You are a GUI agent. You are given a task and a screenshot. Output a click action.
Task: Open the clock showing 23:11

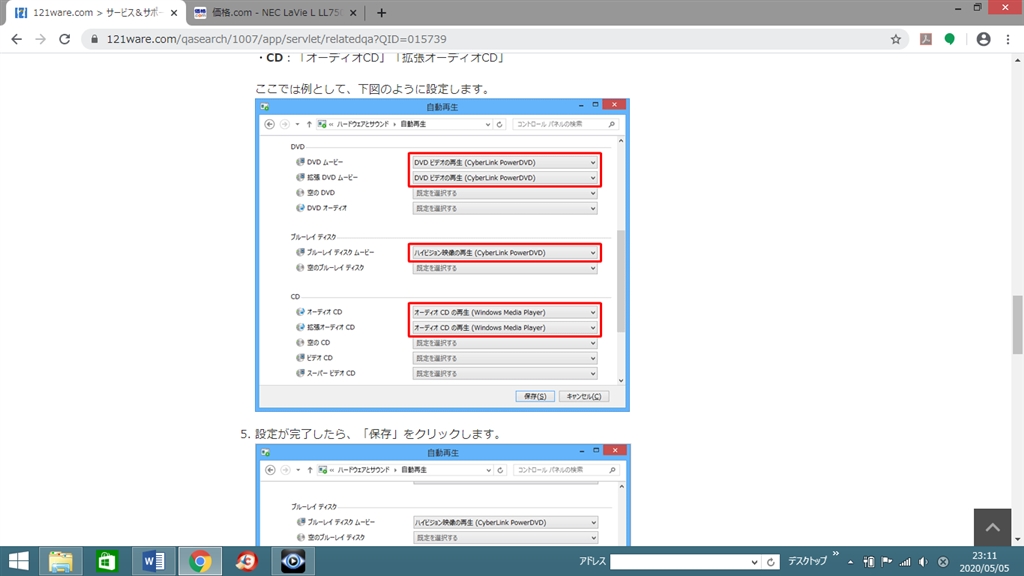984,562
